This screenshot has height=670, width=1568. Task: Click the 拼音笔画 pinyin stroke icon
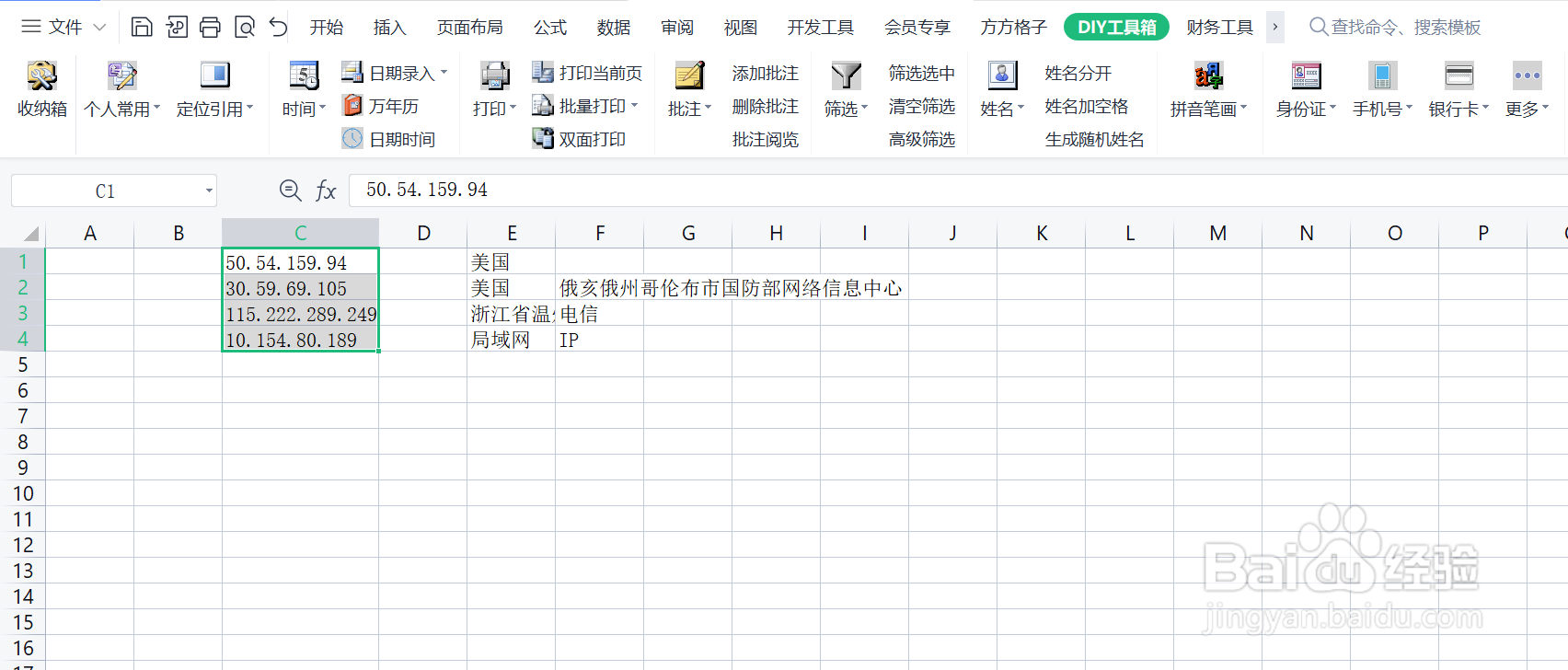click(1208, 75)
